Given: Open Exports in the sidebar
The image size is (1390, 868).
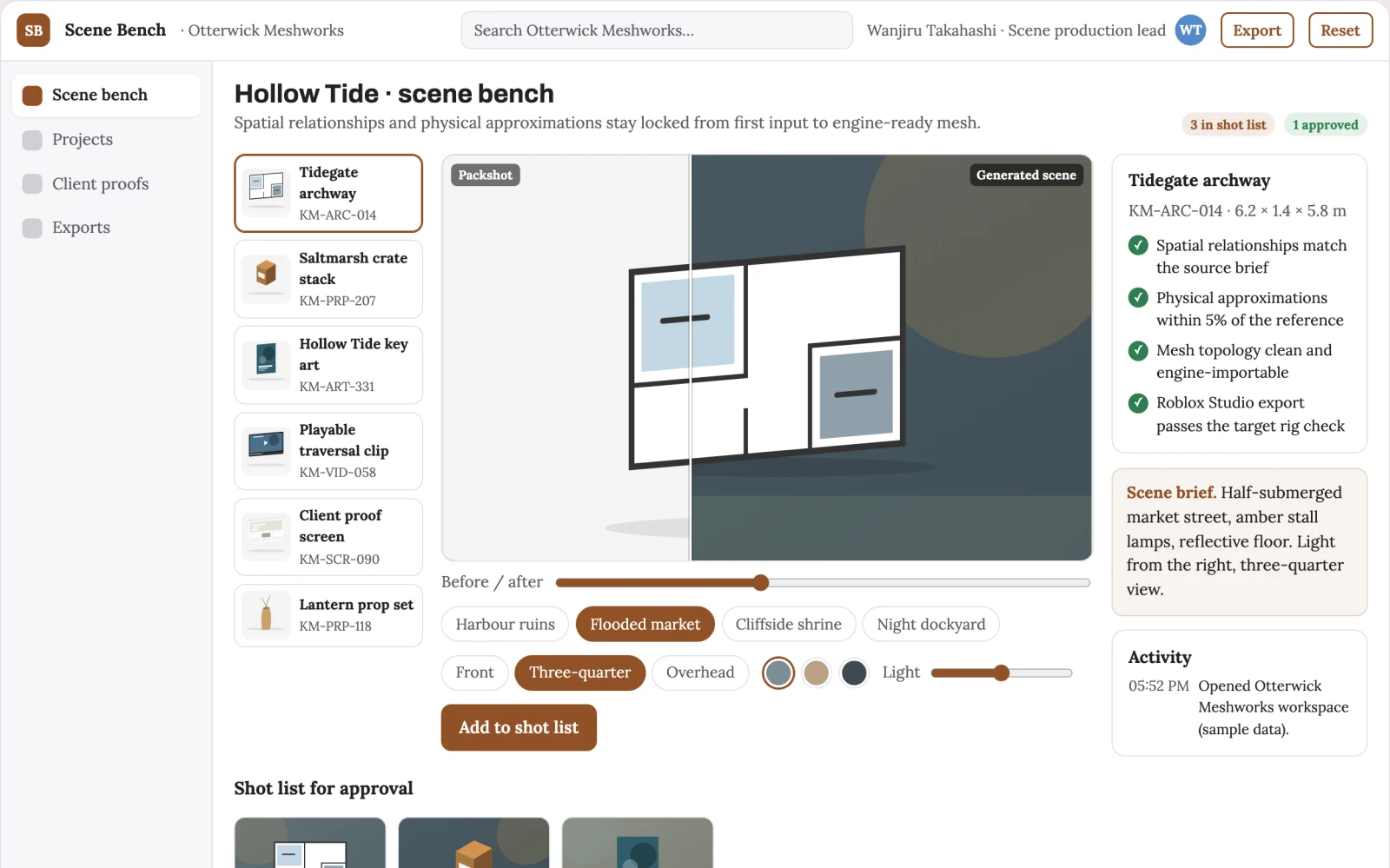Looking at the screenshot, I should (106, 228).
